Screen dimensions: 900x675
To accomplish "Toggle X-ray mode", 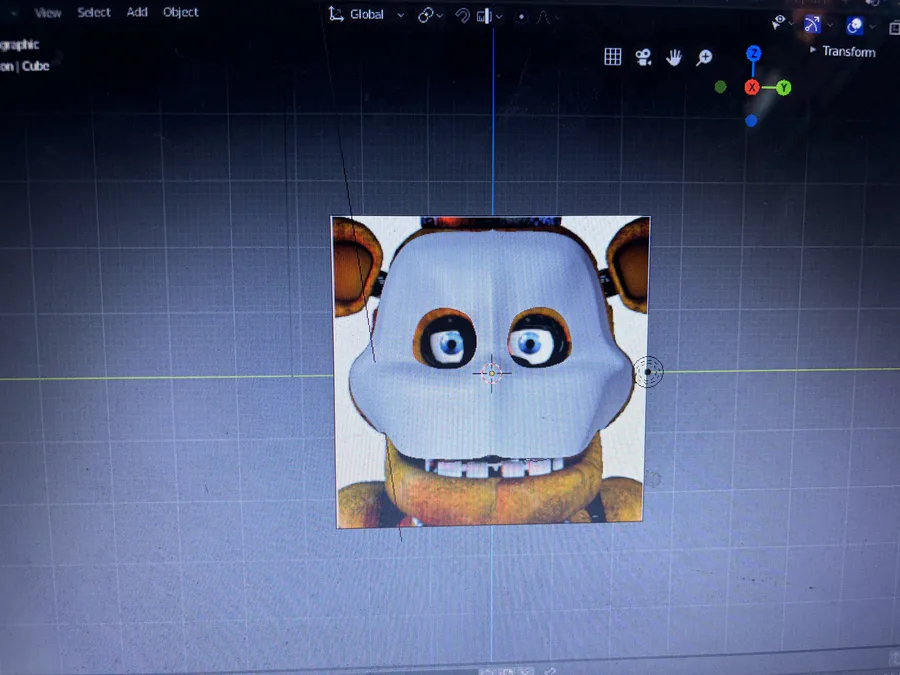I will tap(894, 27).
